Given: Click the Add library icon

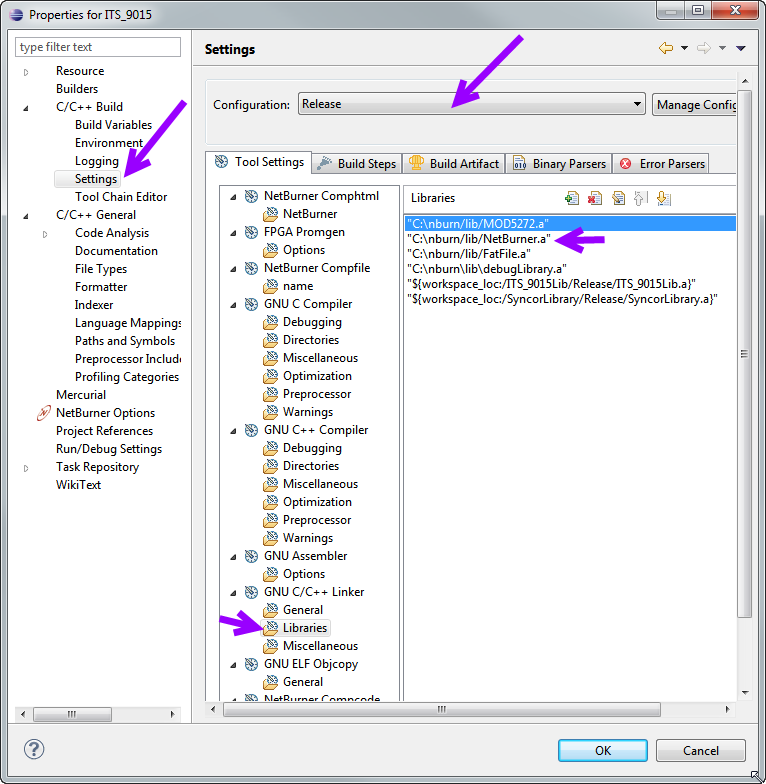Looking at the screenshot, I should coord(572,198).
